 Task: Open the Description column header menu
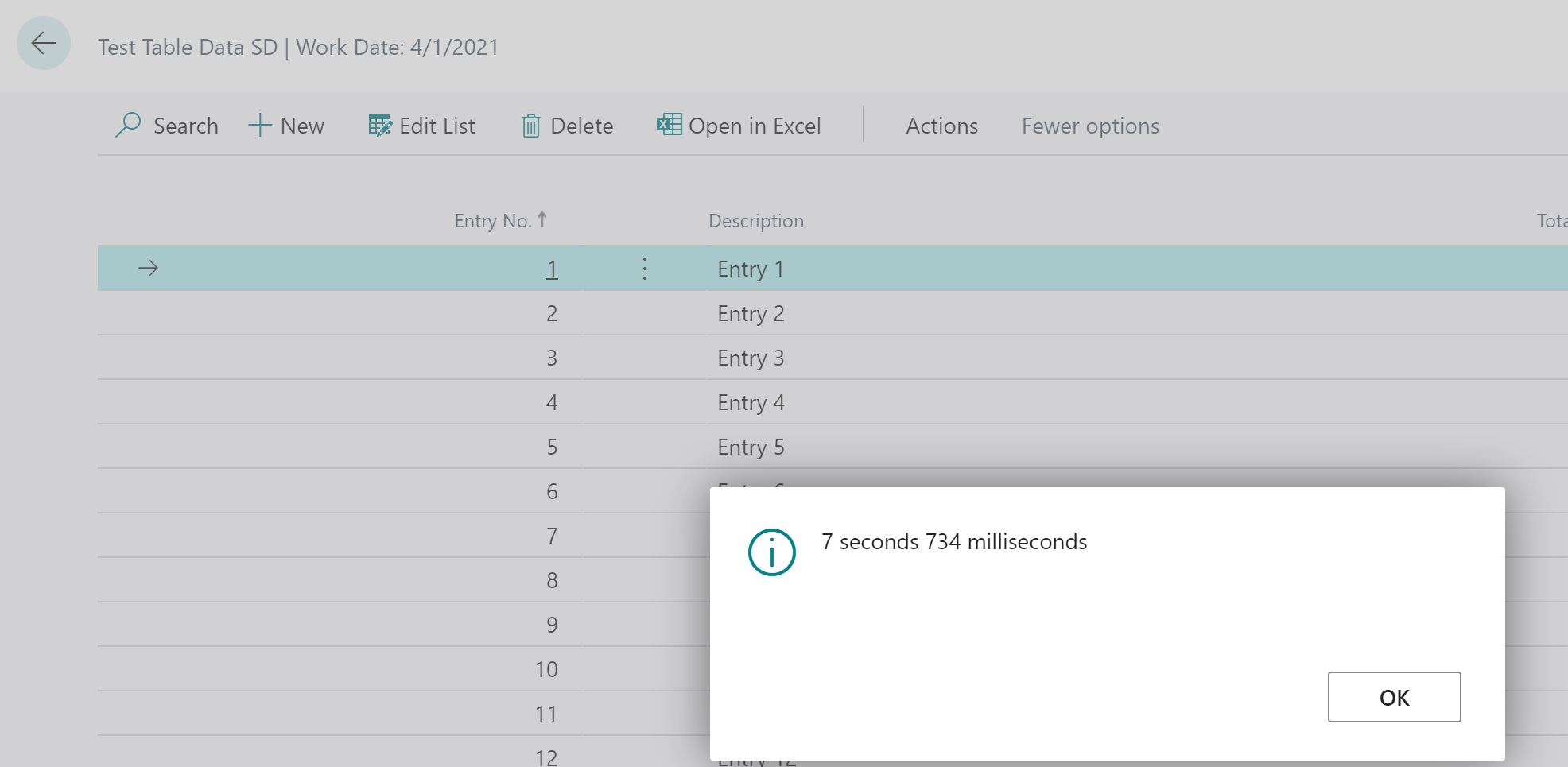coord(755,221)
